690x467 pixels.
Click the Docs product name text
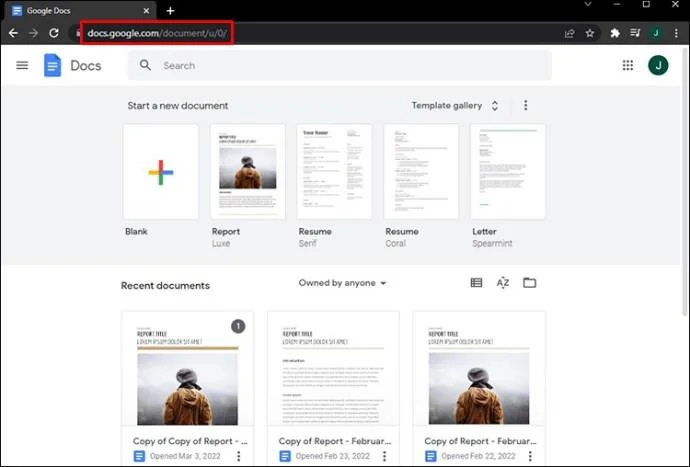86,66
